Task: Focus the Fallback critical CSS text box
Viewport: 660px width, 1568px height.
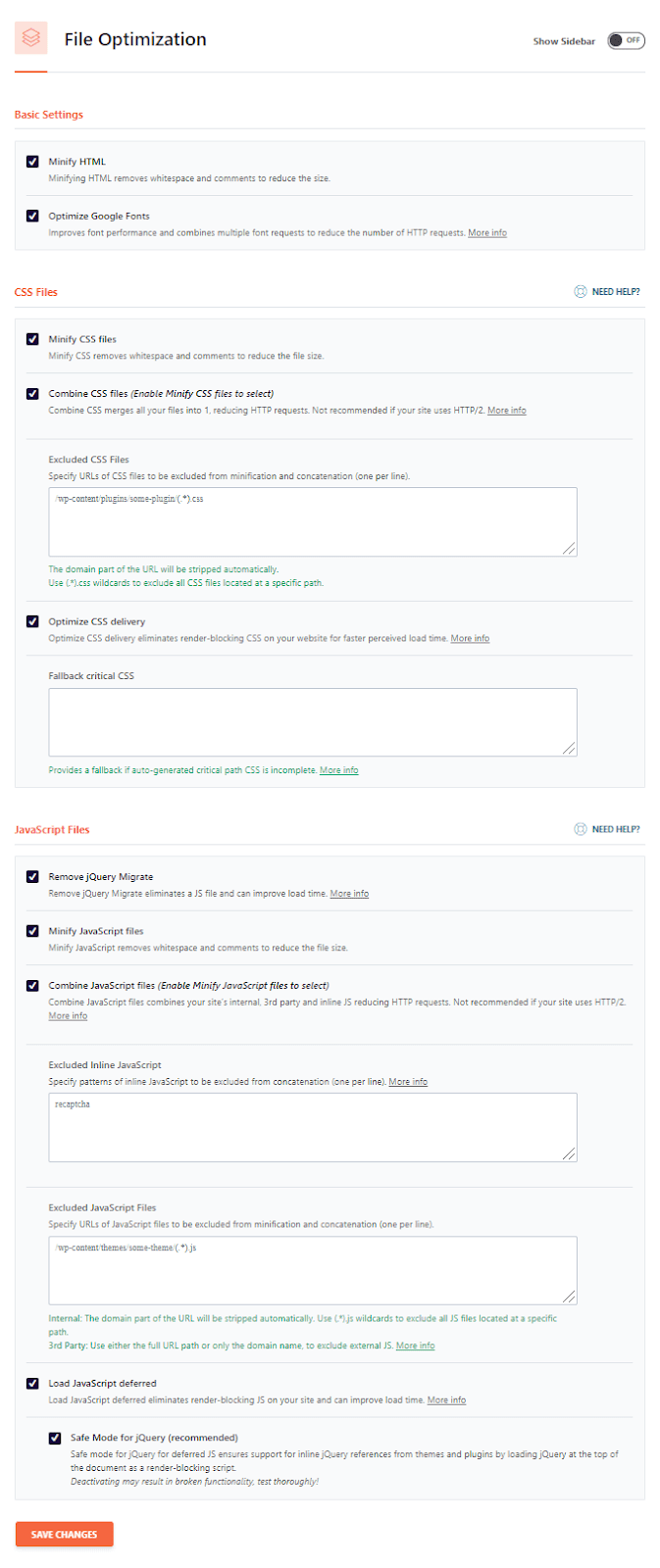Action: 313,722
